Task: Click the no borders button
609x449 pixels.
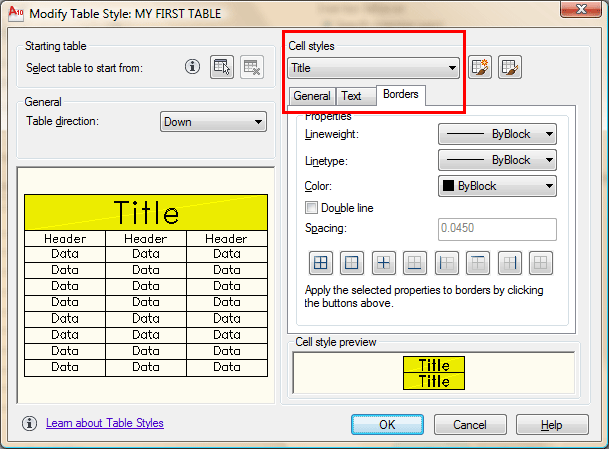Action: coord(541,264)
